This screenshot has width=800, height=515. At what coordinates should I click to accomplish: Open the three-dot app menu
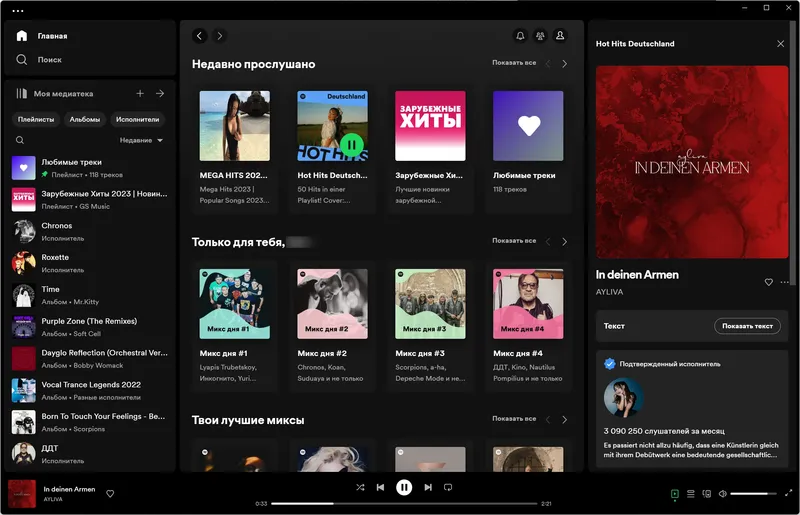tap(18, 10)
